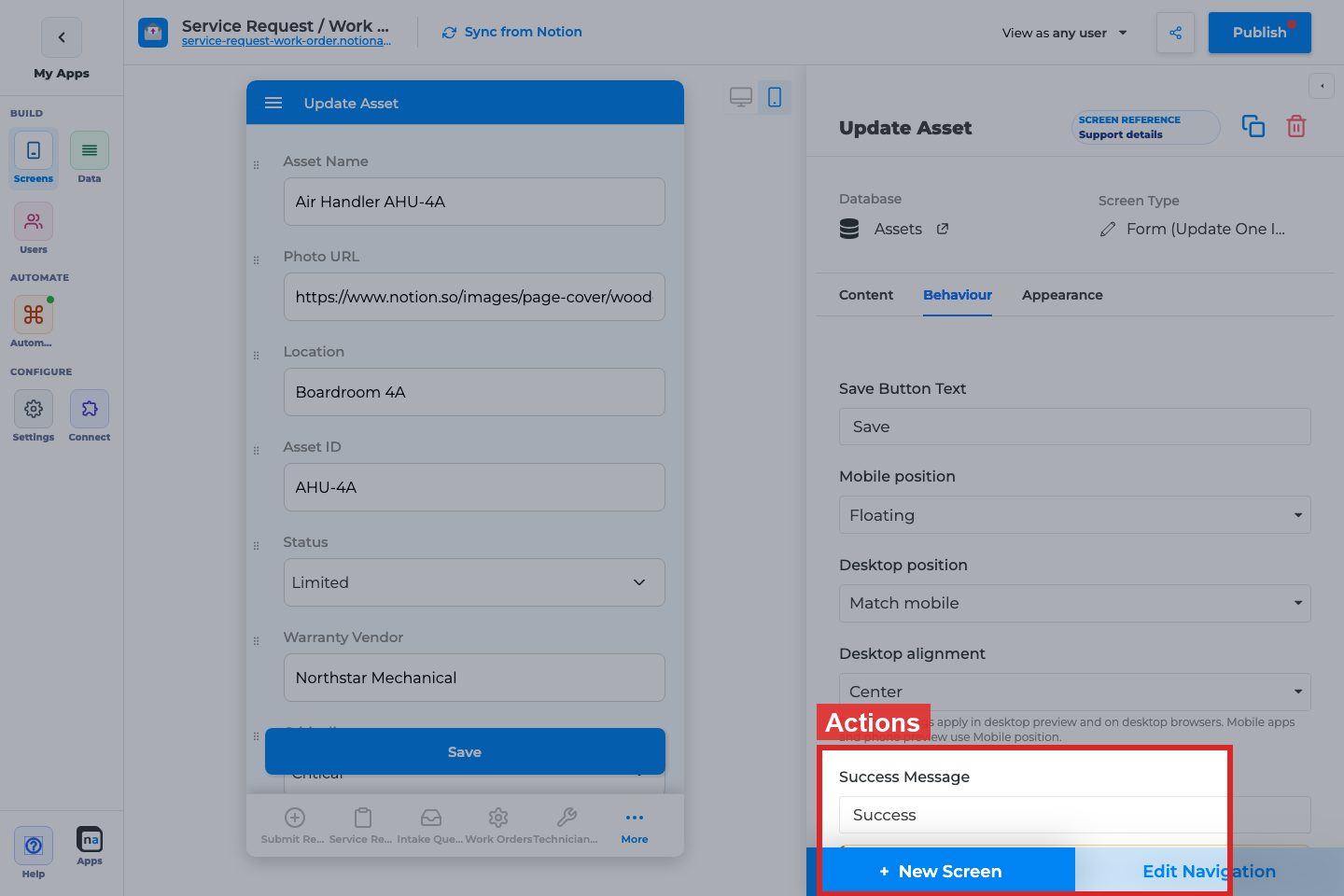The width and height of the screenshot is (1344, 896).
Task: Expand the Status dropdown showing Limited
Action: 474,582
